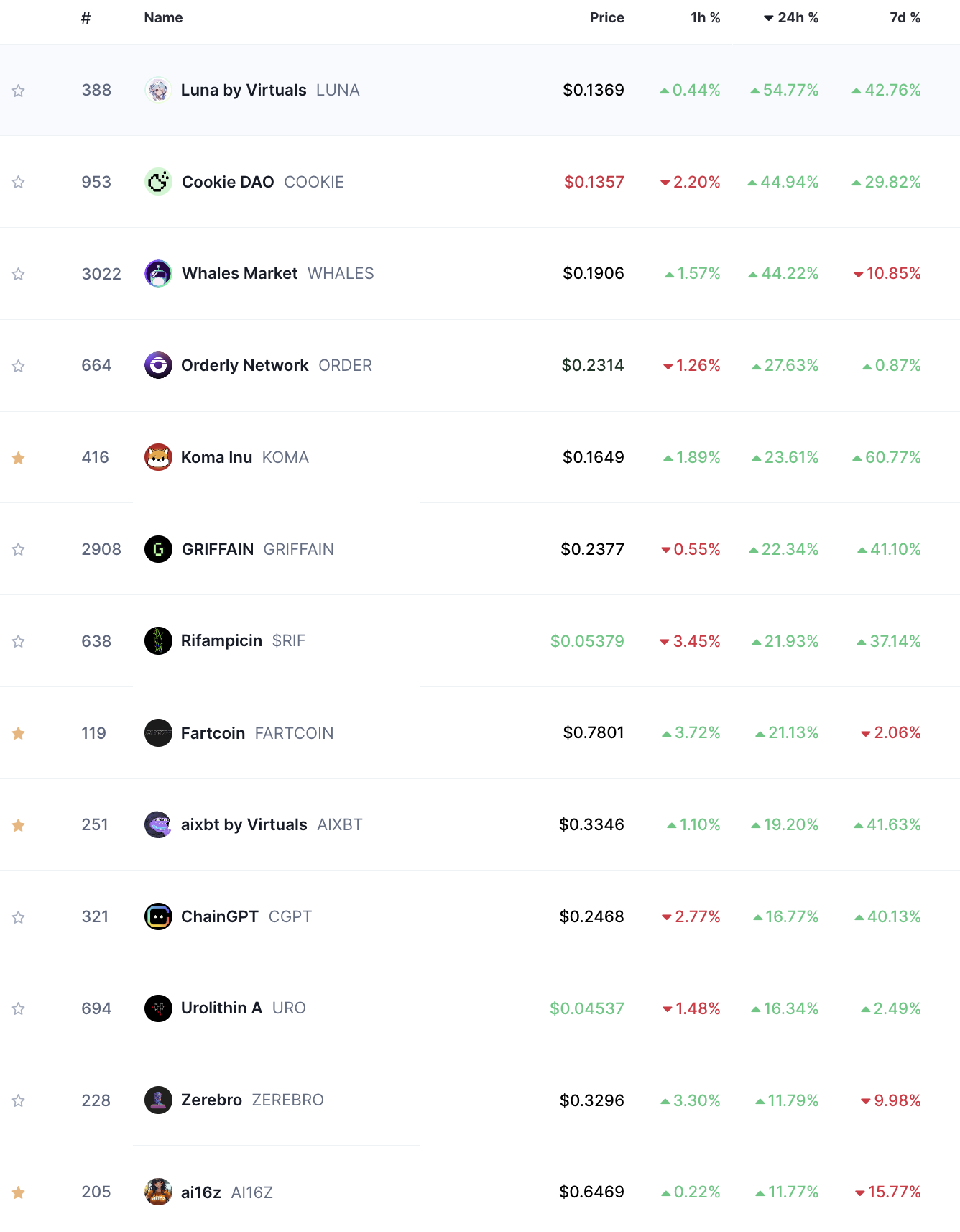Click the Cookie DAO coin logo

click(x=158, y=182)
